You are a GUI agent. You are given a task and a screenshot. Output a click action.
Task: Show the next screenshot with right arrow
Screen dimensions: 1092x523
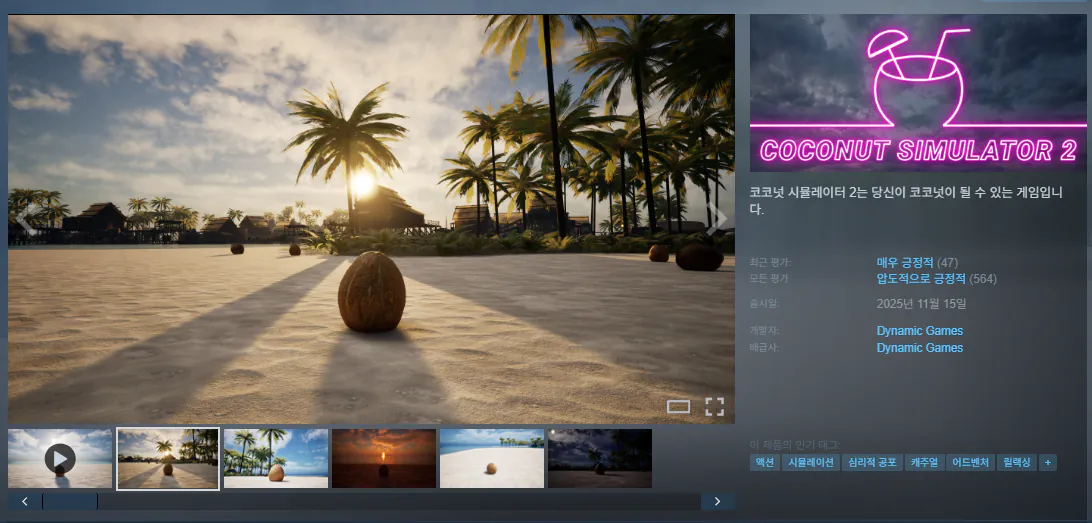click(x=717, y=220)
